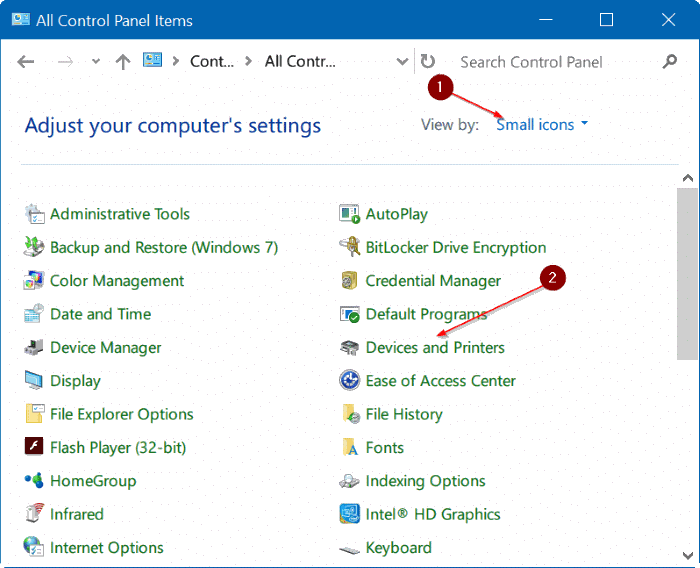This screenshot has height=568, width=700.
Task: Open the BitLocker Drive Encryption link
Action: tap(456, 248)
